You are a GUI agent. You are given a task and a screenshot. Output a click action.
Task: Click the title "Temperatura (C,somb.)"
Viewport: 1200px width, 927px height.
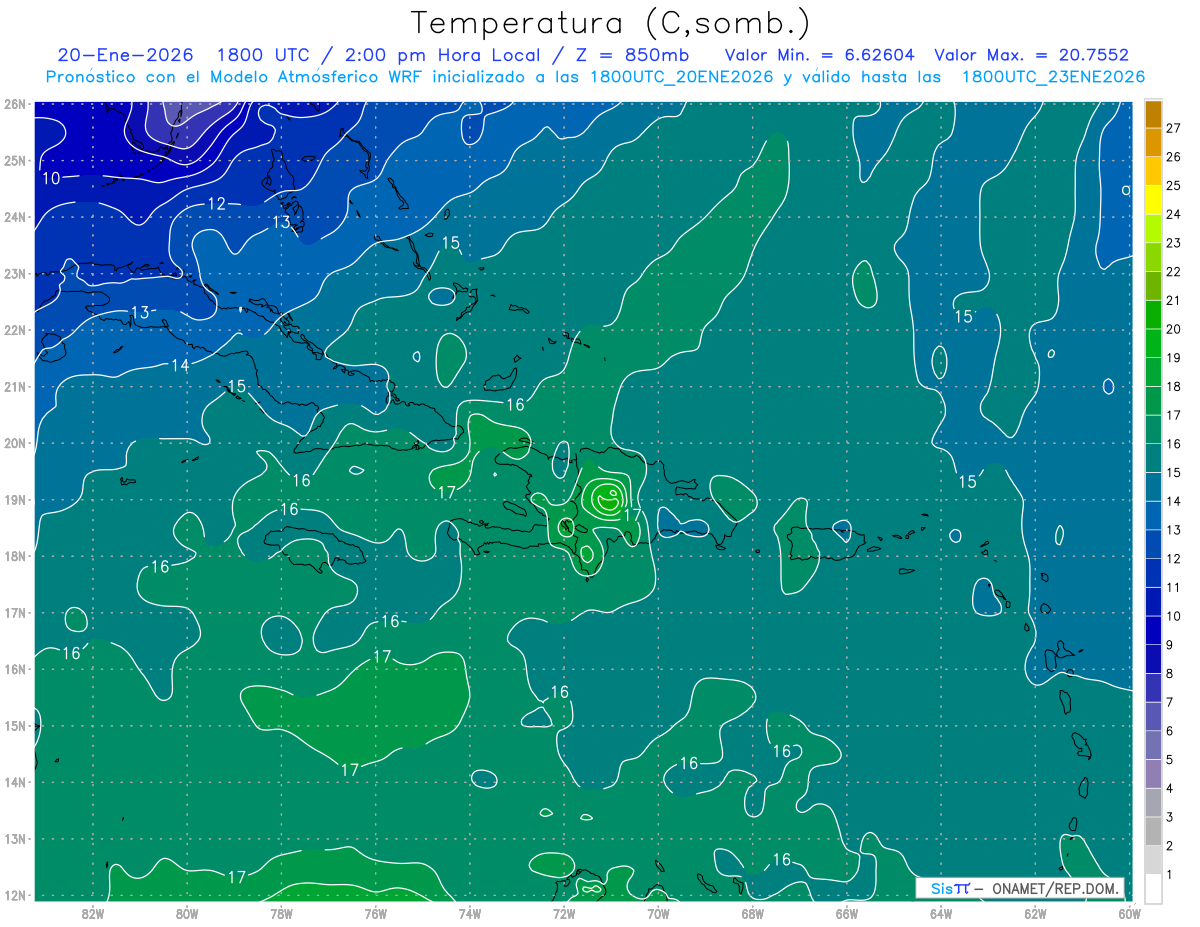coord(611,24)
